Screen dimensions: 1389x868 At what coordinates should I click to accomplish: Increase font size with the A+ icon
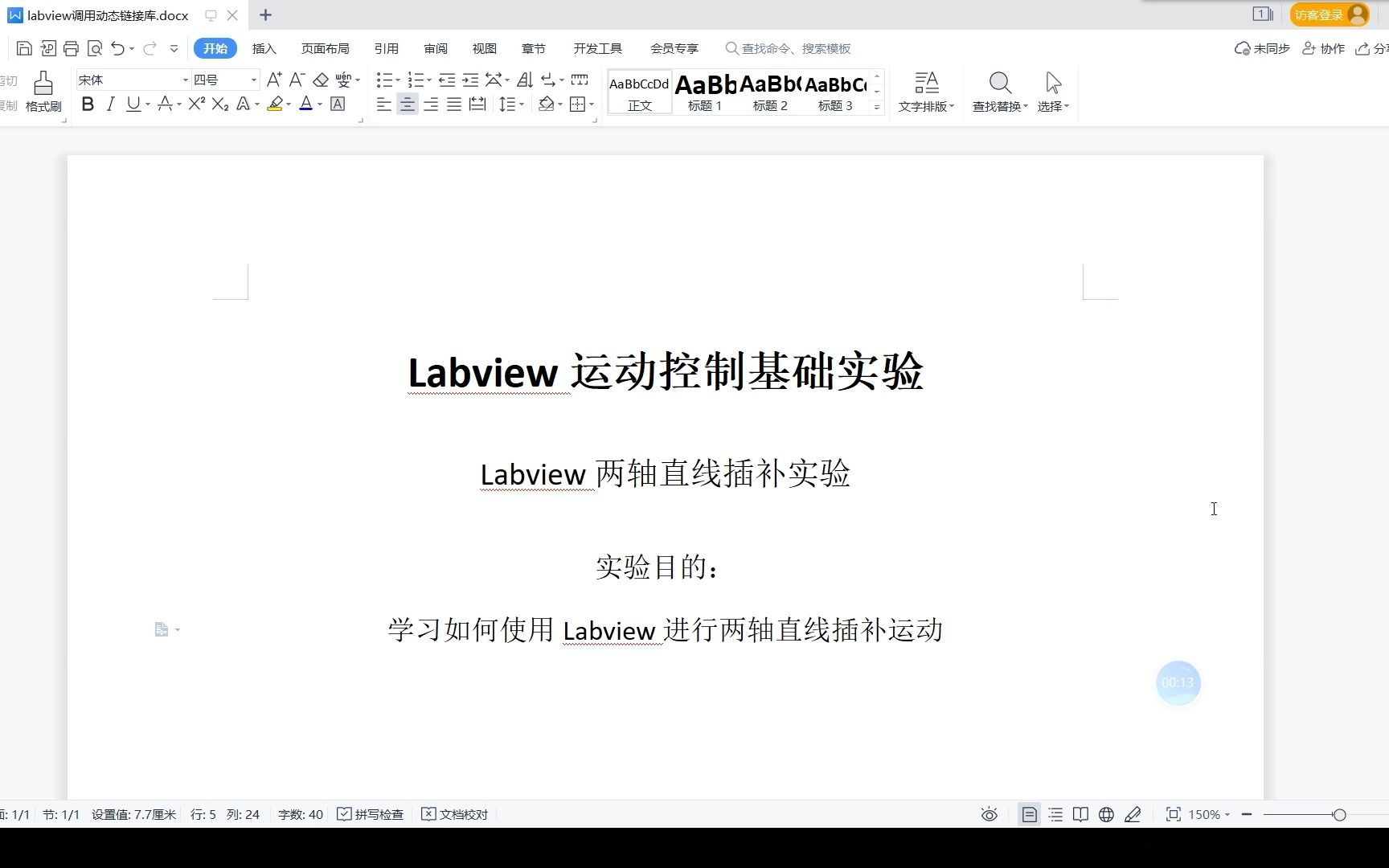[x=274, y=80]
